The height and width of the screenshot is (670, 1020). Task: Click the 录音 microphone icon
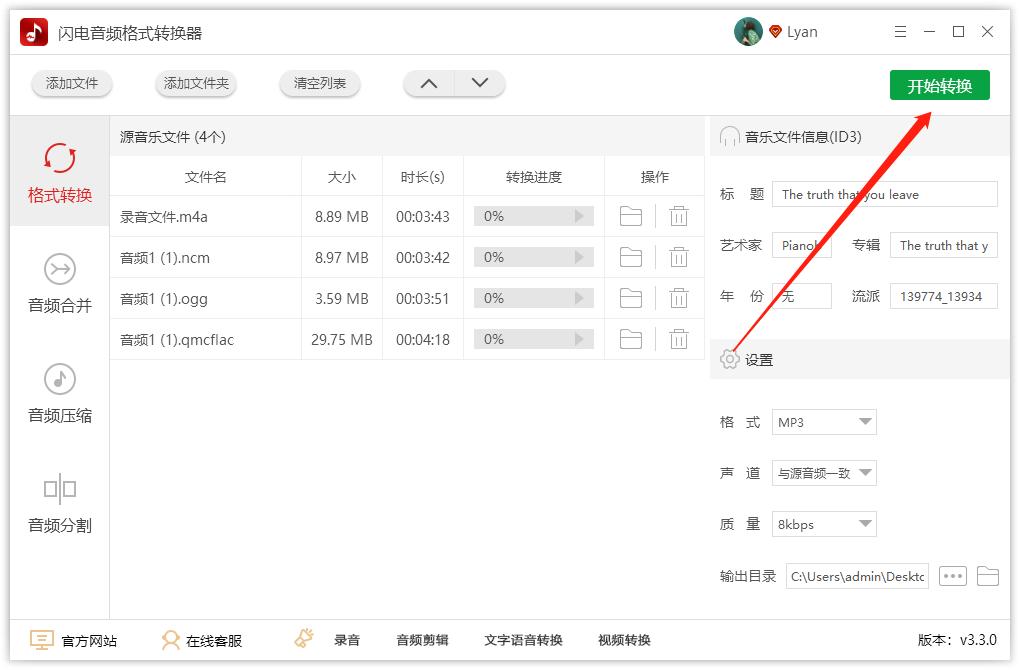[x=304, y=639]
